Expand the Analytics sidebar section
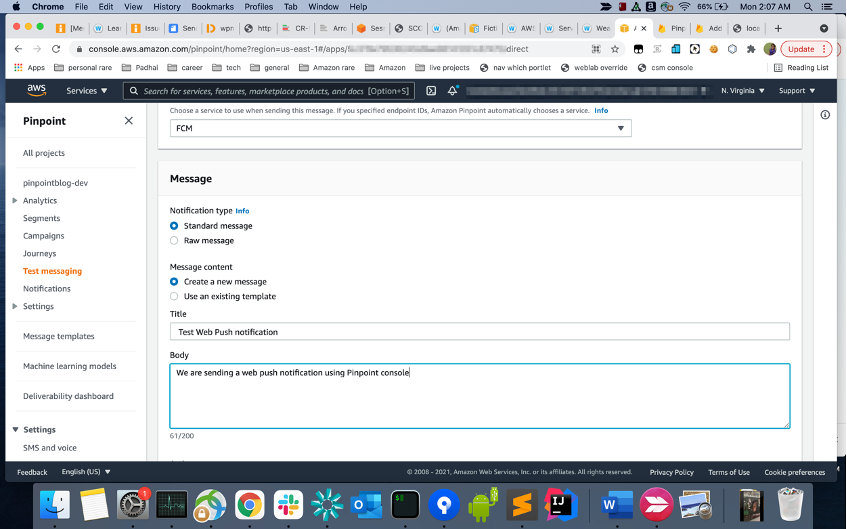The height and width of the screenshot is (529, 847). [15, 200]
